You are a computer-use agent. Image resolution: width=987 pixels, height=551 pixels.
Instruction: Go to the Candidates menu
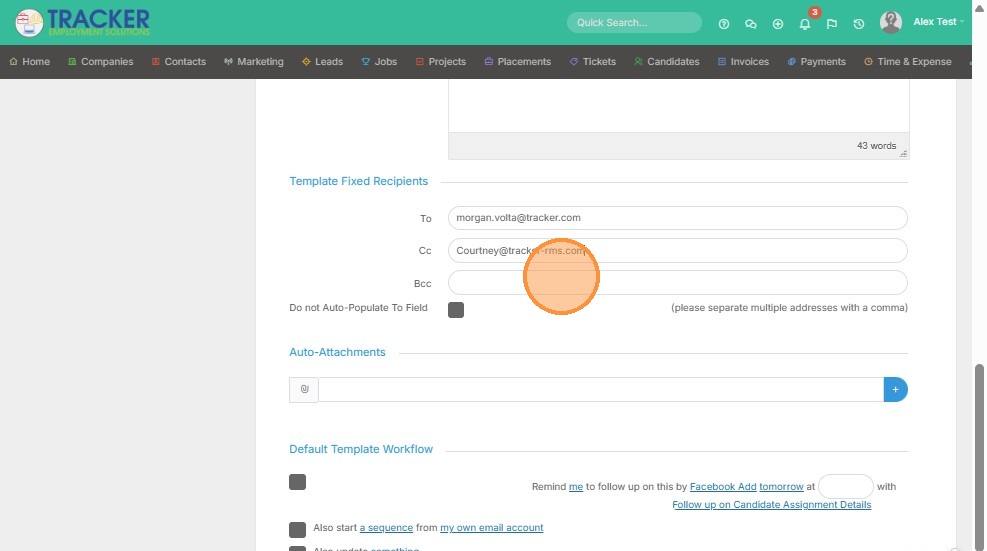(666, 62)
